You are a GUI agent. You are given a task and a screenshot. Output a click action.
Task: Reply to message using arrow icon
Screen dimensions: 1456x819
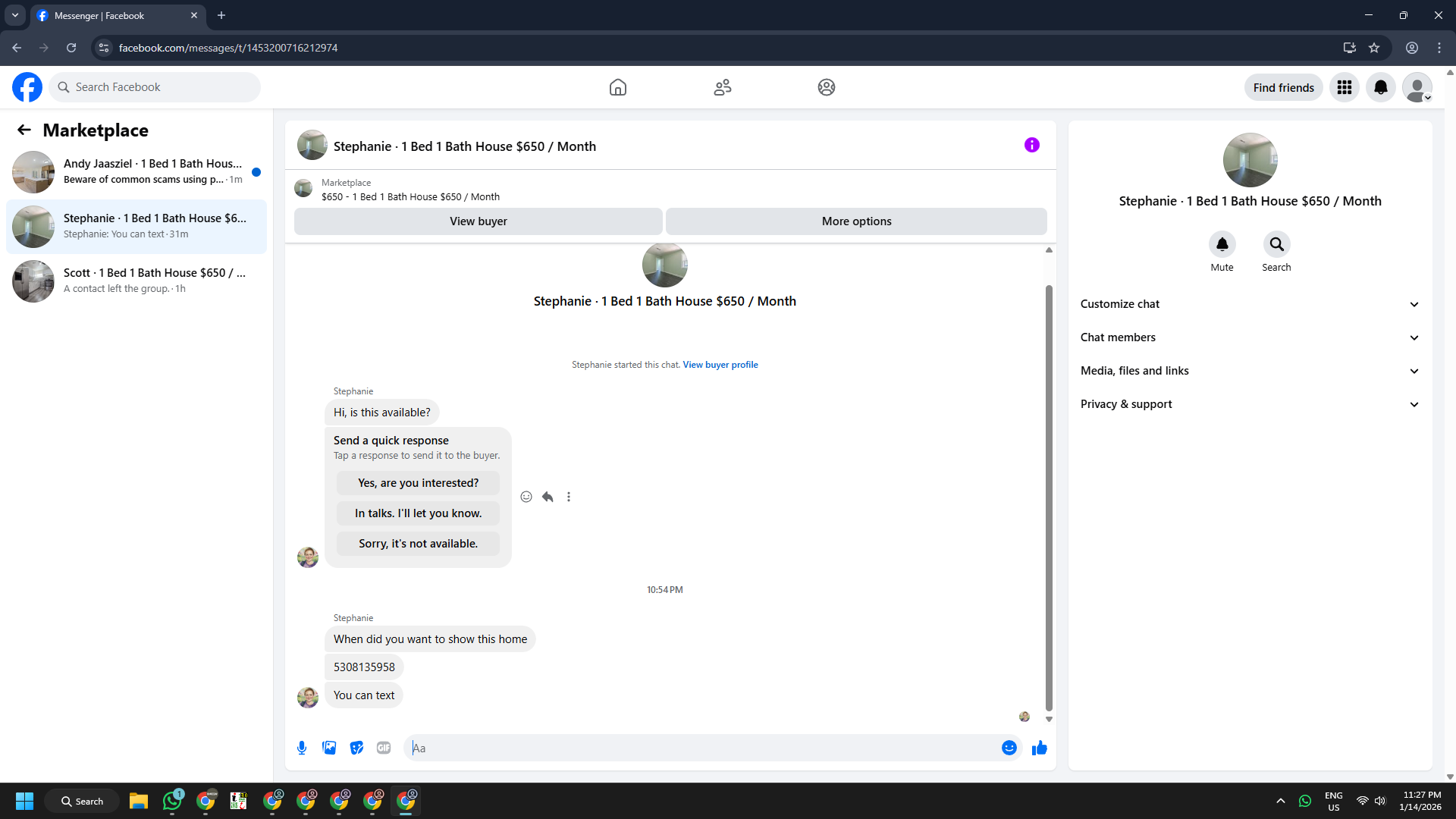point(548,497)
